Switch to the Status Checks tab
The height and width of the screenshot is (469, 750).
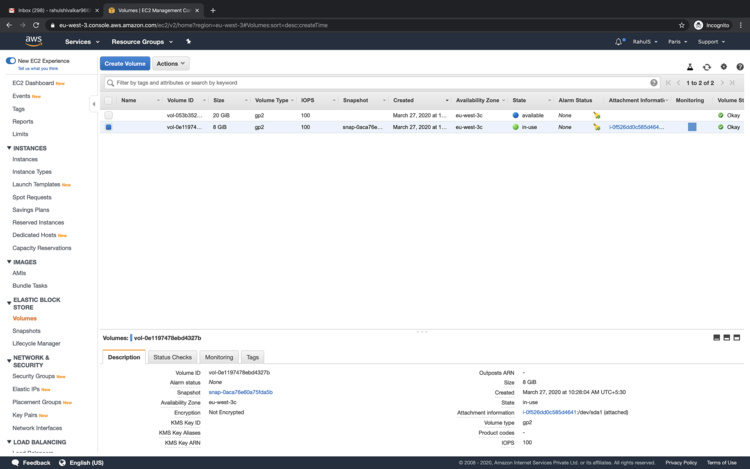[x=172, y=357]
